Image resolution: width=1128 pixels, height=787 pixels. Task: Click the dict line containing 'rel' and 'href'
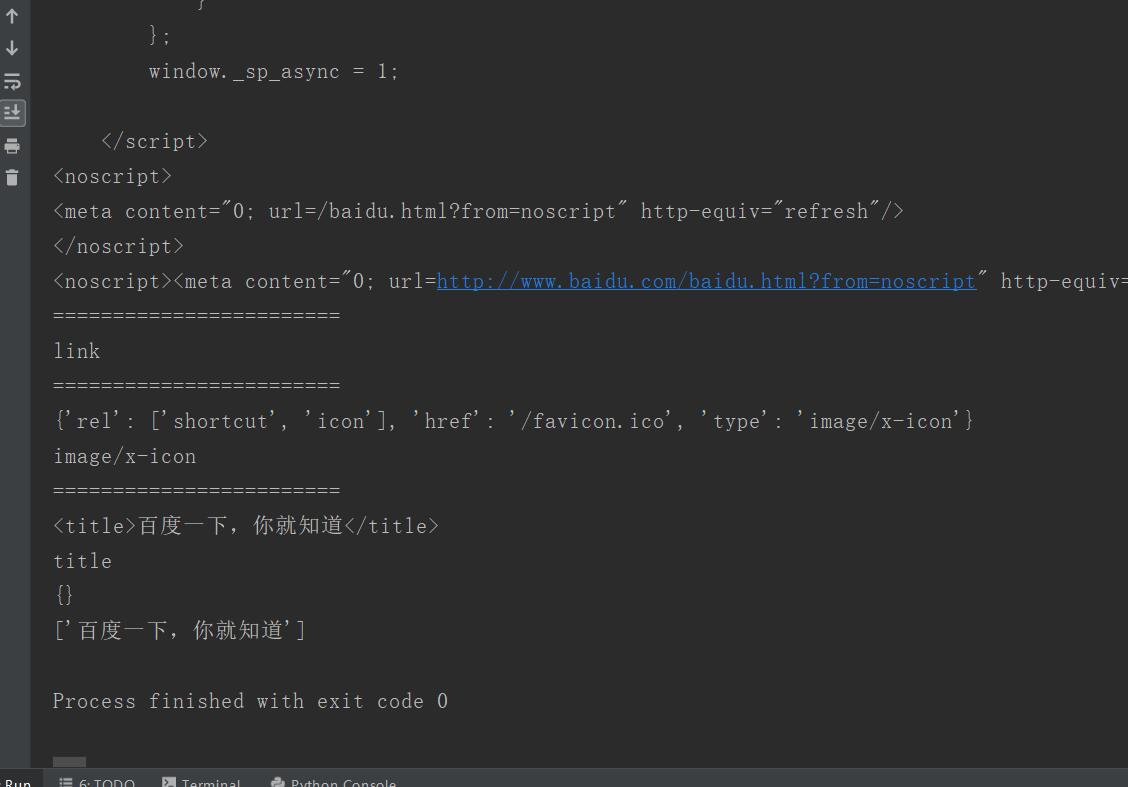point(514,421)
